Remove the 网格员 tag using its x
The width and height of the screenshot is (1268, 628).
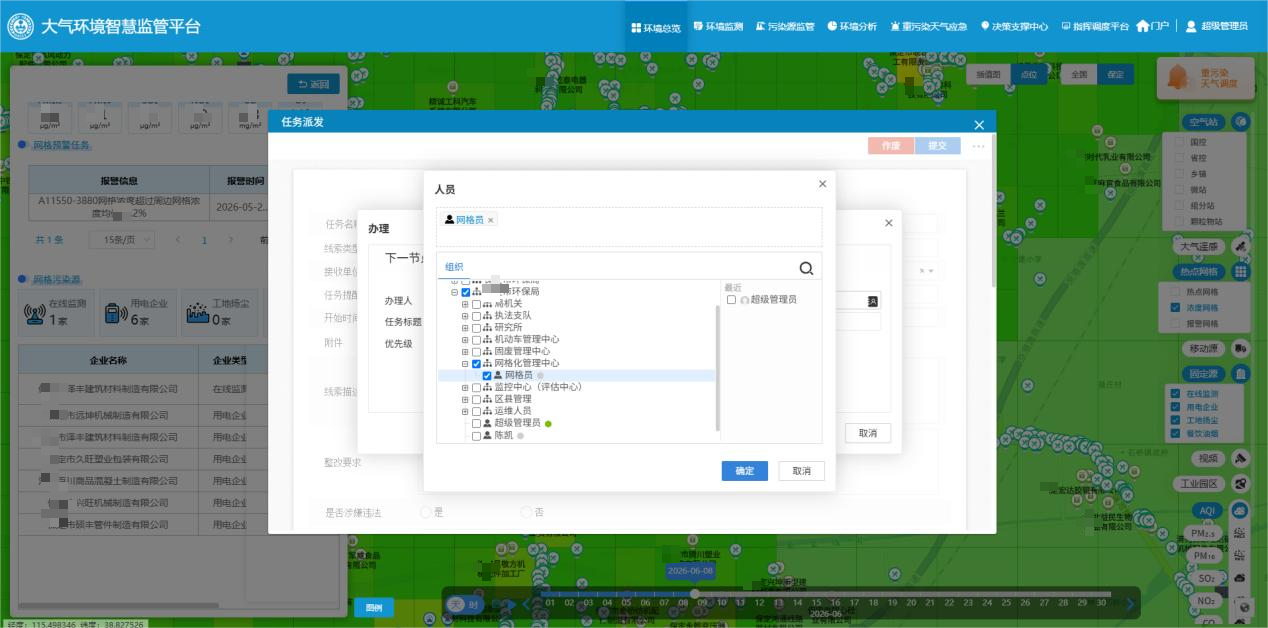(x=491, y=220)
